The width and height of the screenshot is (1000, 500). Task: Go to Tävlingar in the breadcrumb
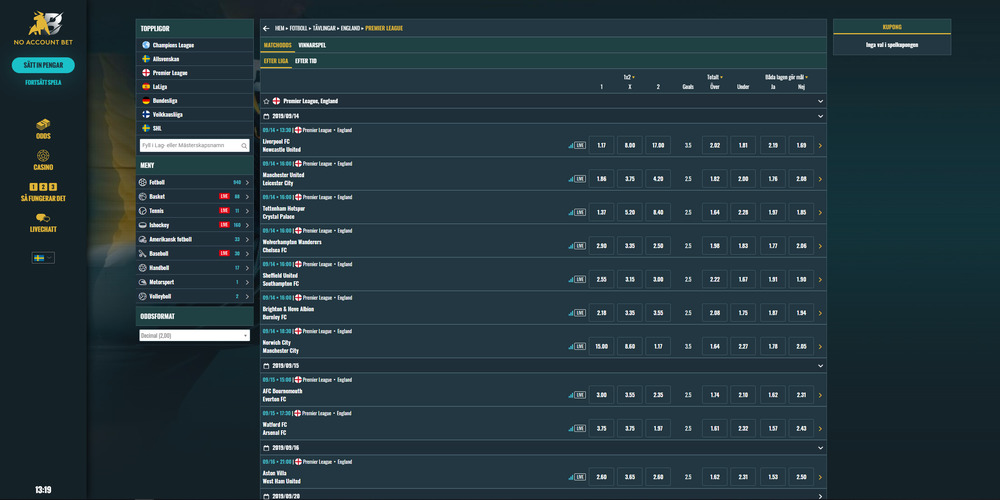click(323, 28)
